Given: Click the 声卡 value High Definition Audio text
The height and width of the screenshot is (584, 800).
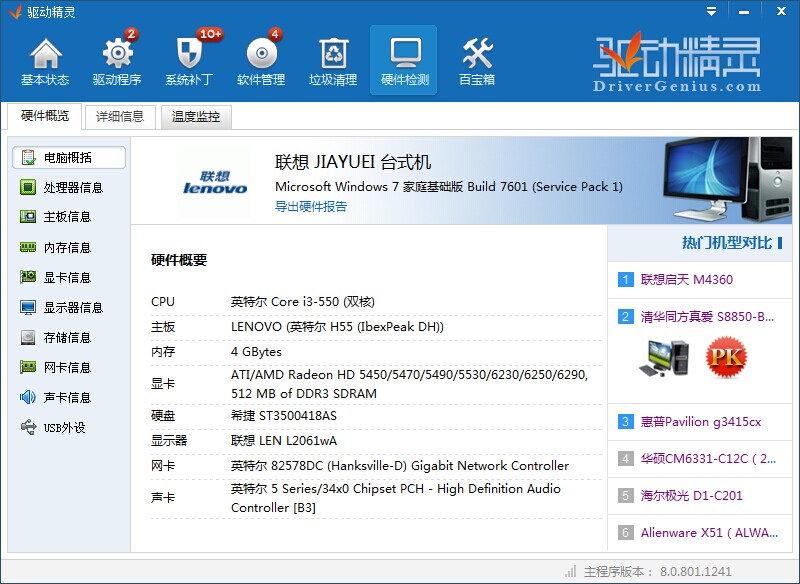Looking at the screenshot, I should 395,498.
